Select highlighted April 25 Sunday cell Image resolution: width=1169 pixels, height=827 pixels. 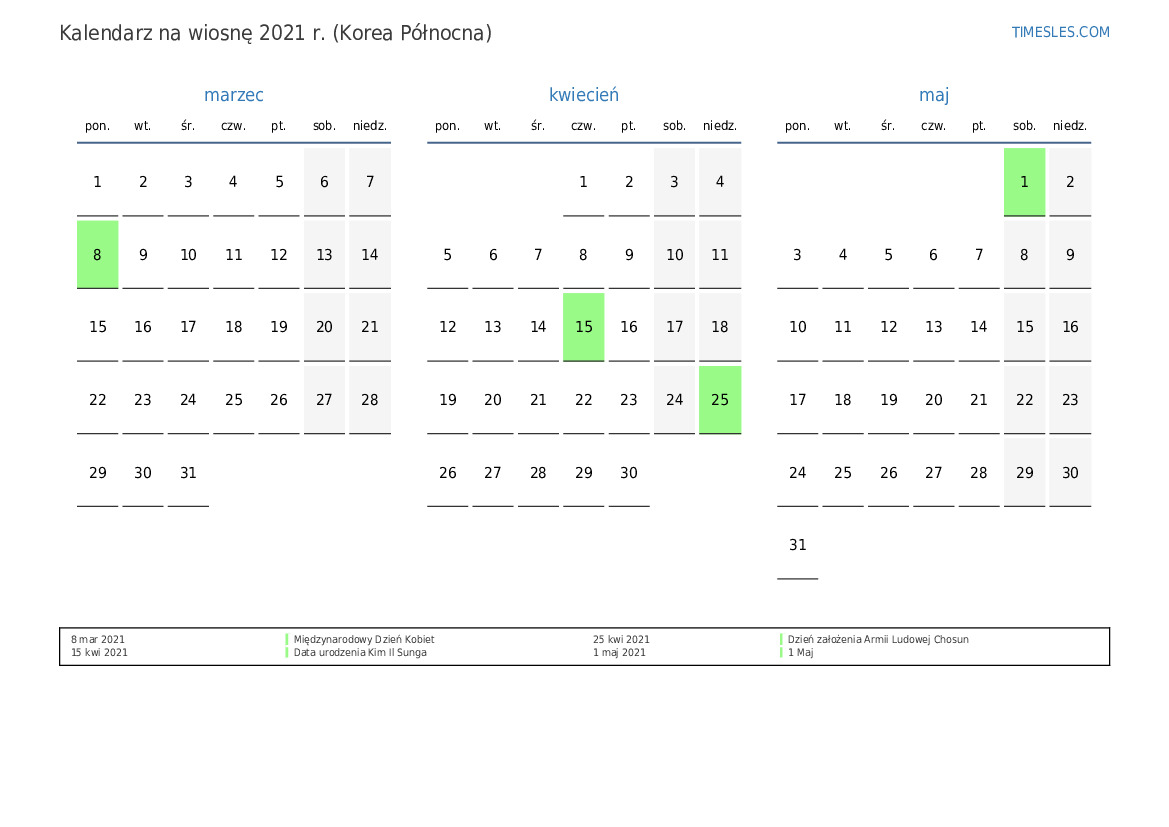coord(719,400)
